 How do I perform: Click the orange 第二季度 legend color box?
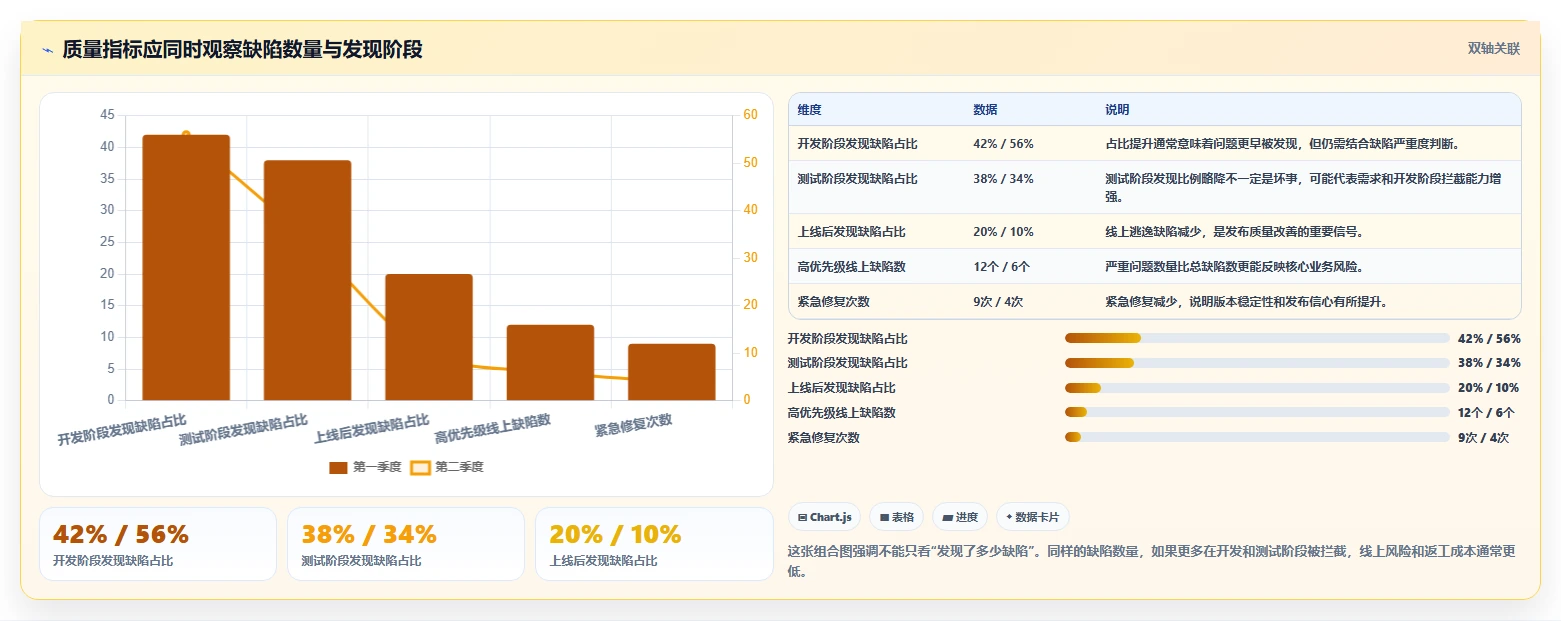pyautogui.click(x=421, y=467)
